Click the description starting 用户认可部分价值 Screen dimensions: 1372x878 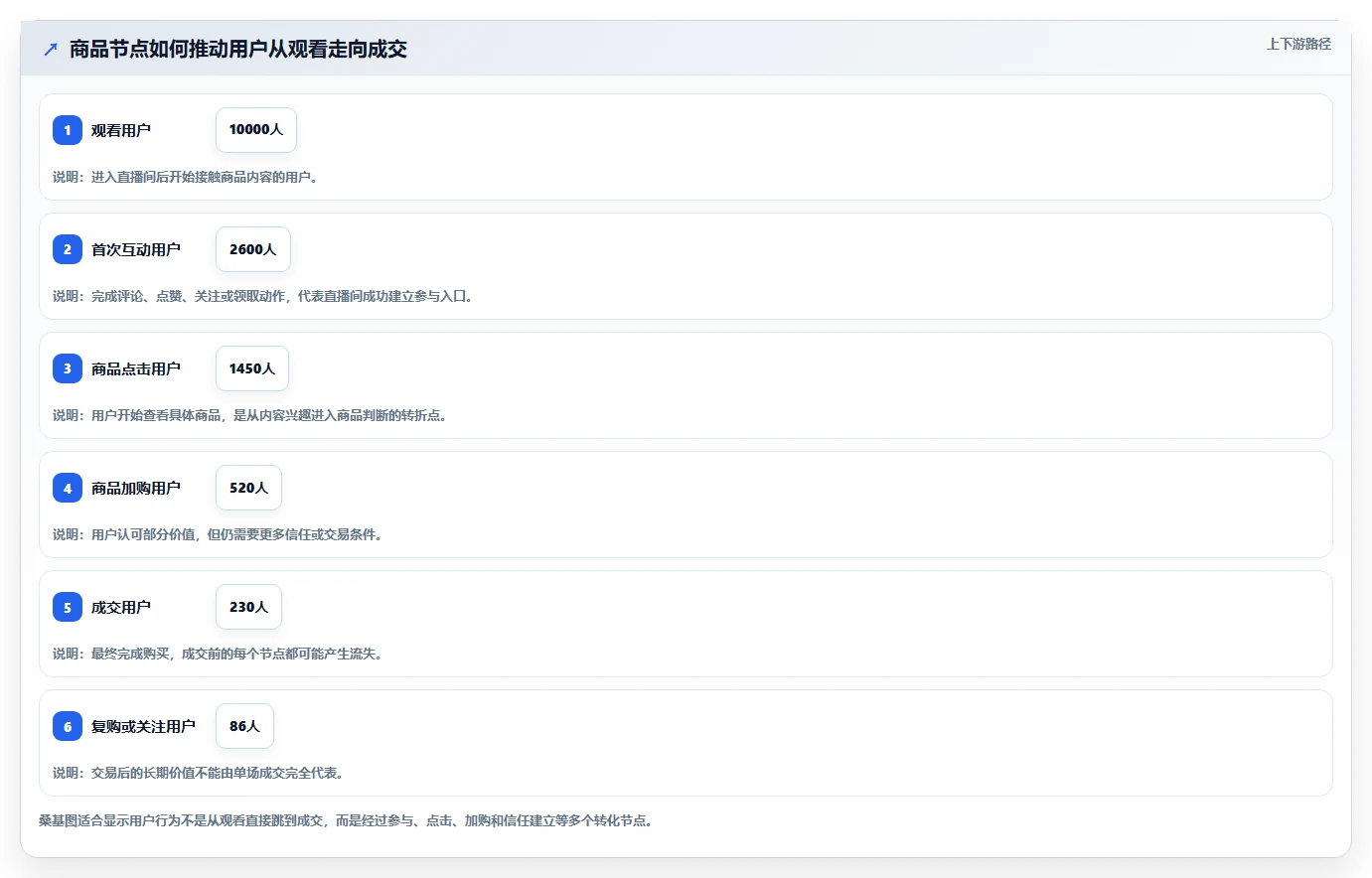coord(218,534)
